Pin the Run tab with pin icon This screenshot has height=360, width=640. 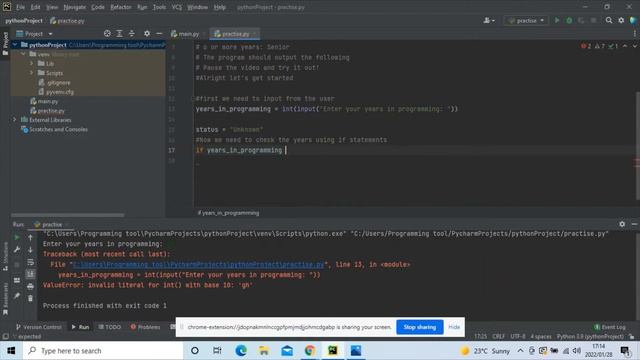coord(17,296)
